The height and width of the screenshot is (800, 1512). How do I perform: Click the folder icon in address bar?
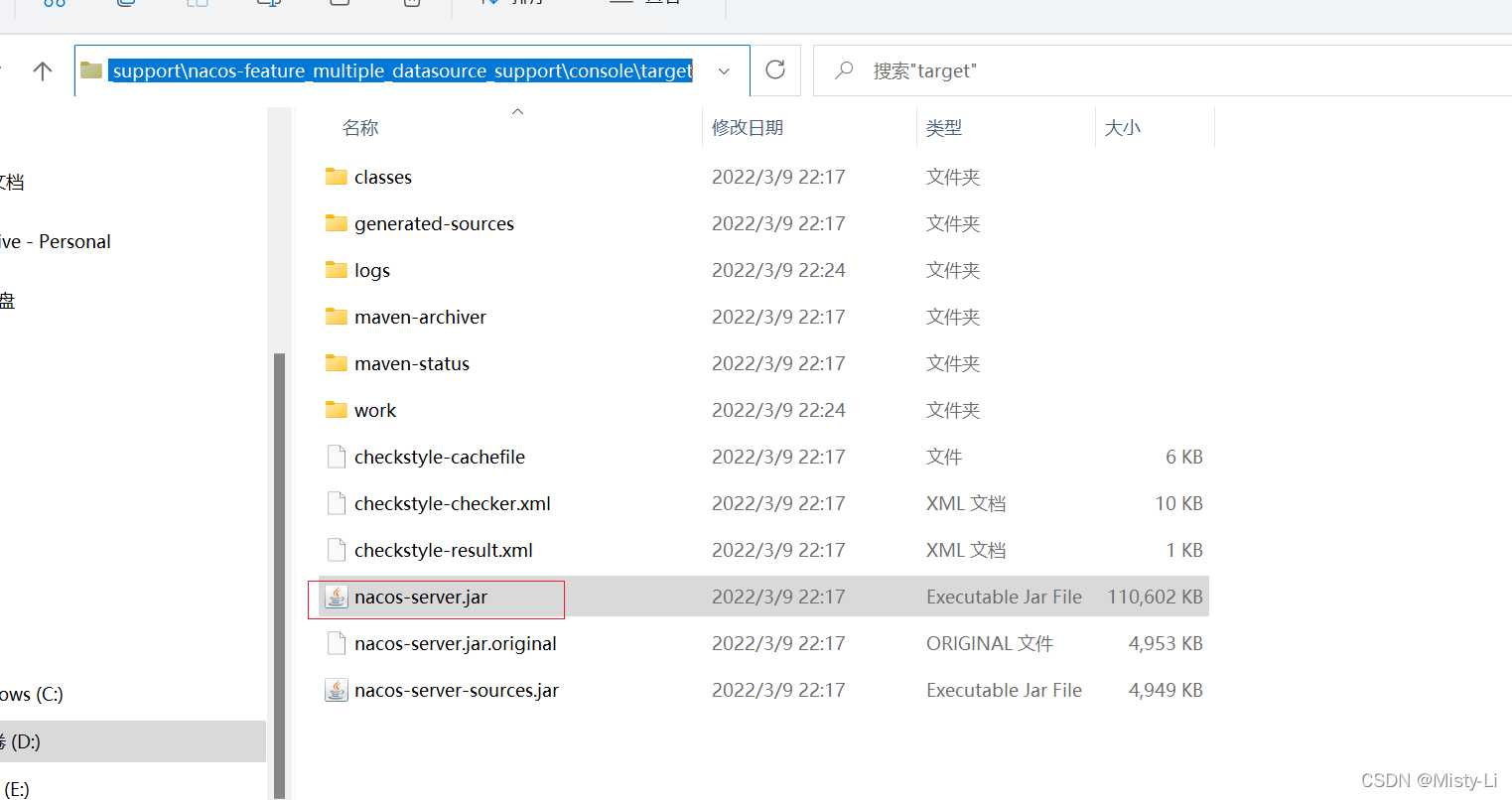(x=92, y=70)
